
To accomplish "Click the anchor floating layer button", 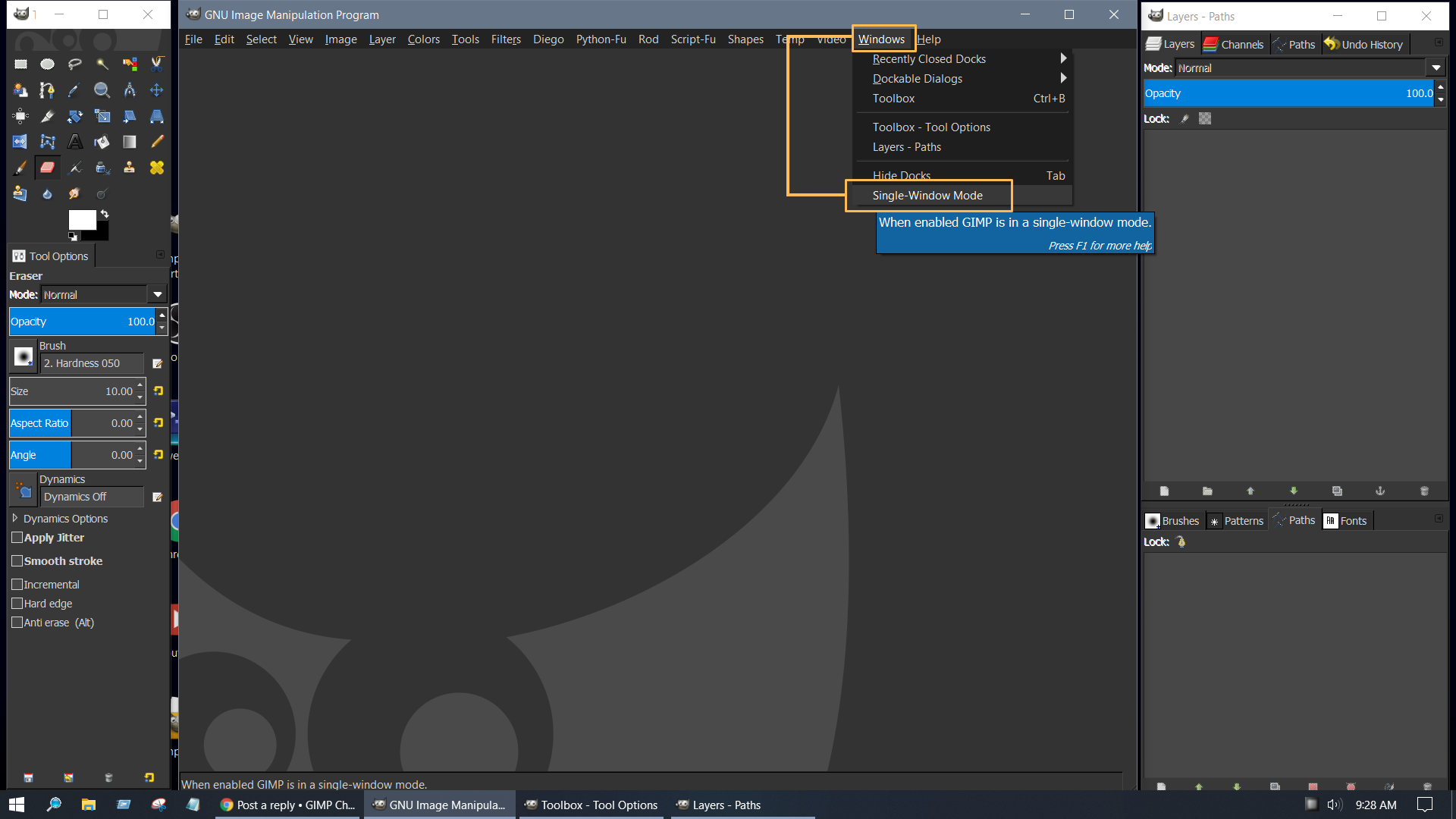I will pyautogui.click(x=1380, y=491).
